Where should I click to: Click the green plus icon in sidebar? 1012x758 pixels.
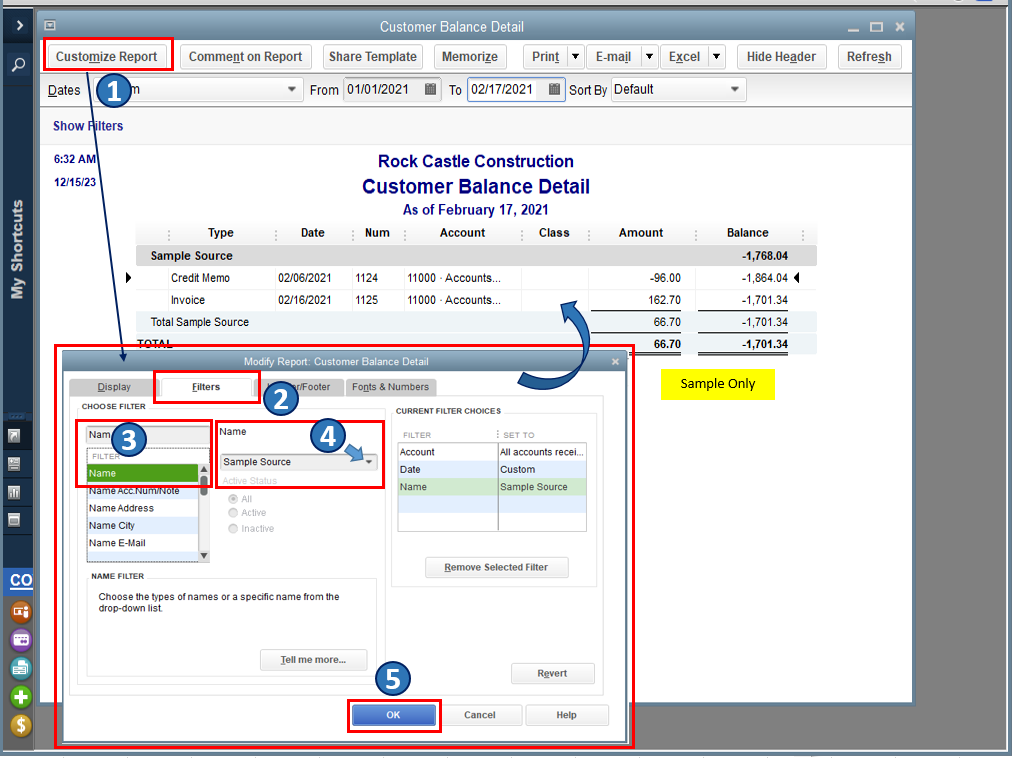pos(20,697)
